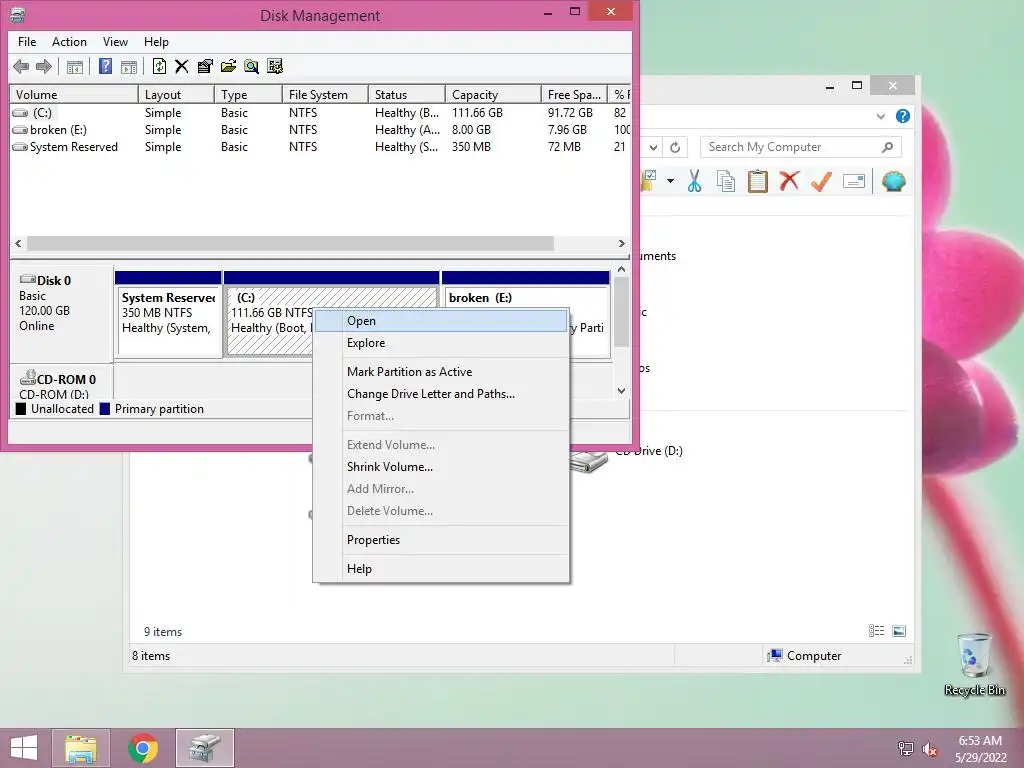Open the Help menu in menu bar
Viewport: 1024px width, 768px height.
156,42
